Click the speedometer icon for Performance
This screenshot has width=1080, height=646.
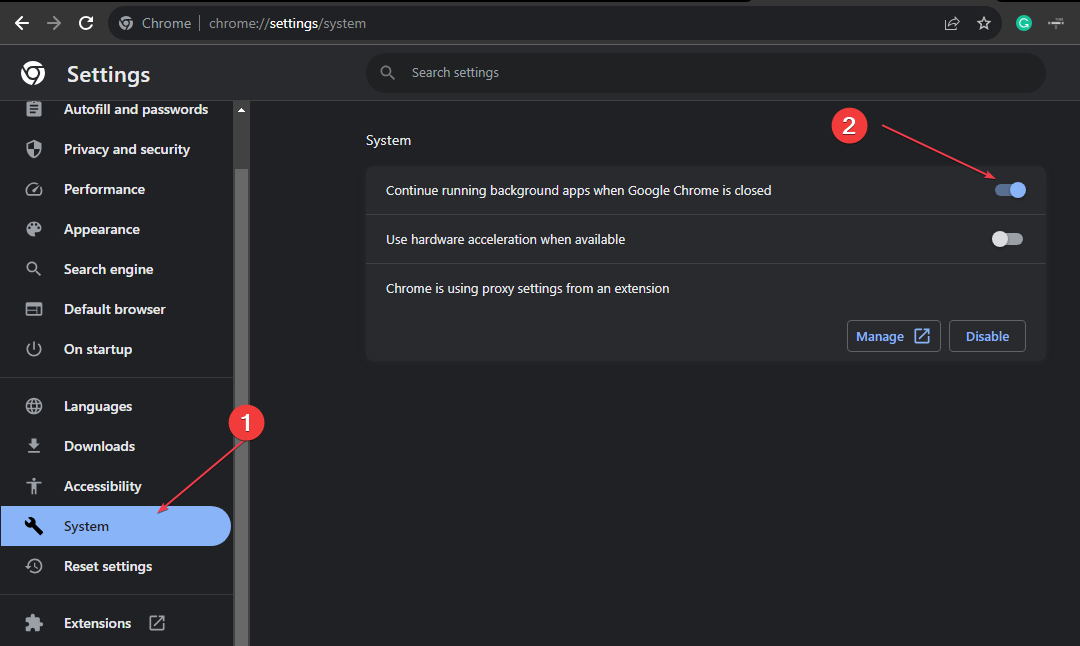coord(34,189)
